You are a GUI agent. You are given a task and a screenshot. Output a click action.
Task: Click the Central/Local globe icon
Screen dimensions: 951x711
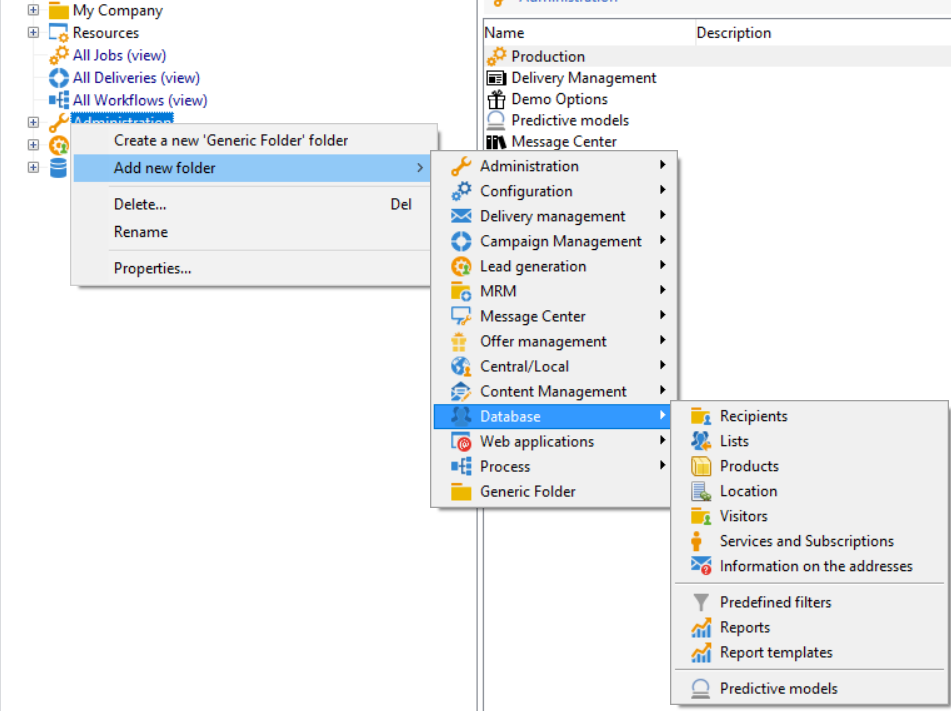(x=461, y=366)
